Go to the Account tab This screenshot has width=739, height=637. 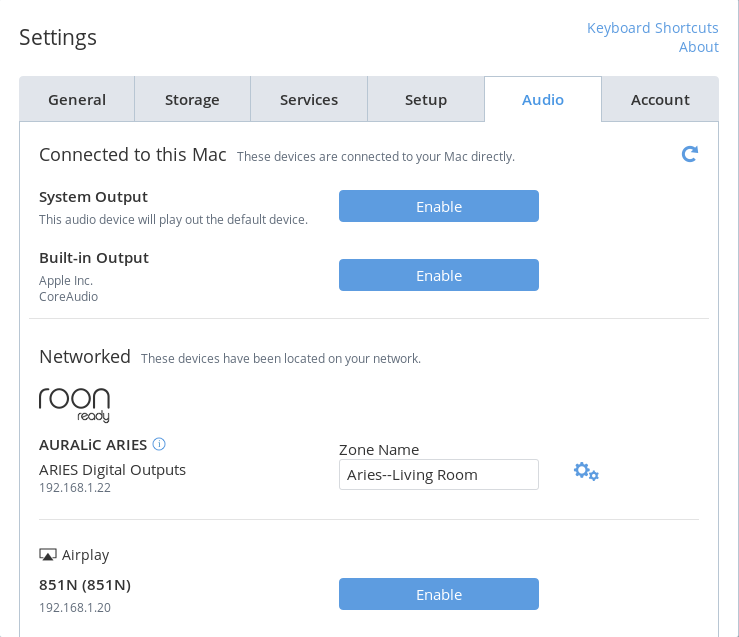pyautogui.click(x=660, y=100)
